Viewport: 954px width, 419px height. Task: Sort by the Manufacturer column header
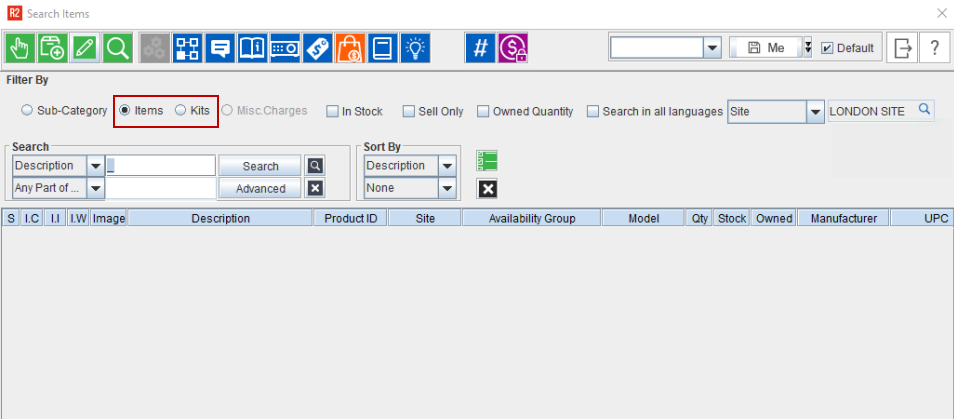pyautogui.click(x=843, y=218)
